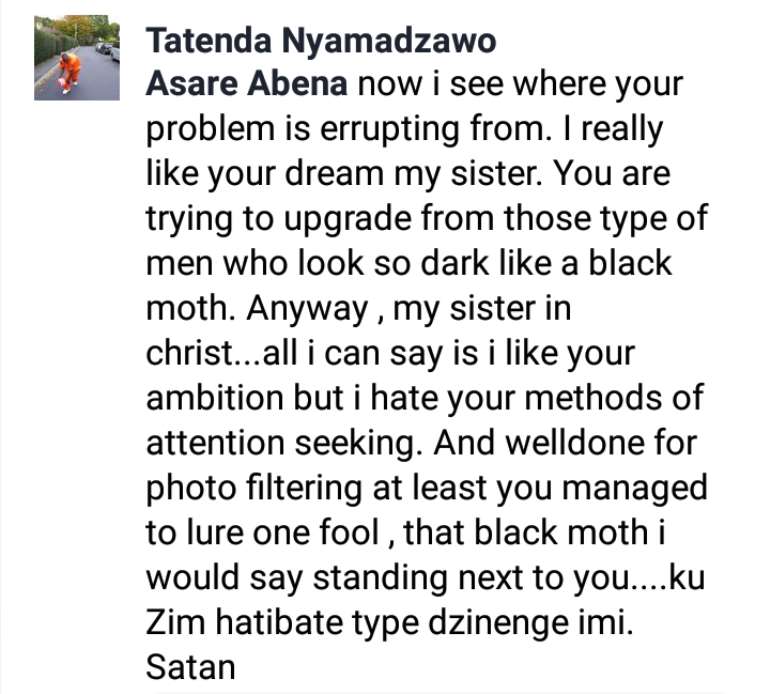Image resolution: width=770 pixels, height=694 pixels.
Task: Click the word 'christ...all' in the comment
Action: point(221,353)
